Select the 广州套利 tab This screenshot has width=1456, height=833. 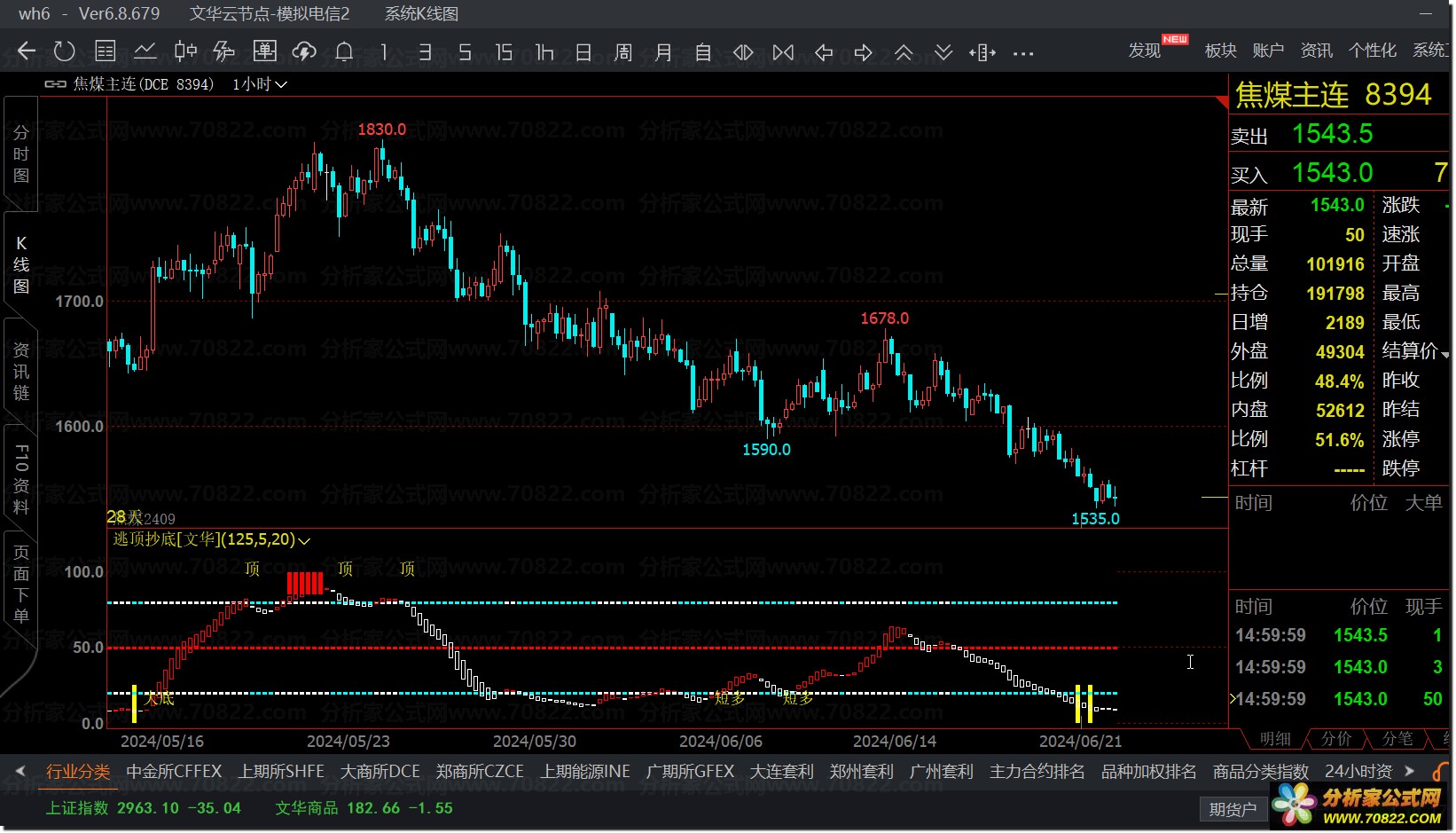coord(941,772)
